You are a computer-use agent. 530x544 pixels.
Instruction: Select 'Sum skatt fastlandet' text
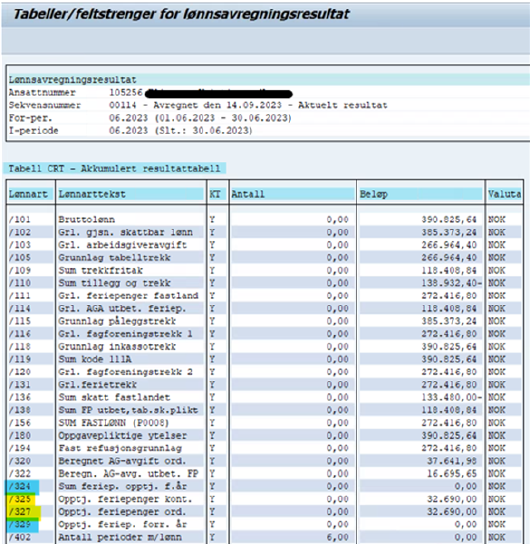click(x=114, y=398)
